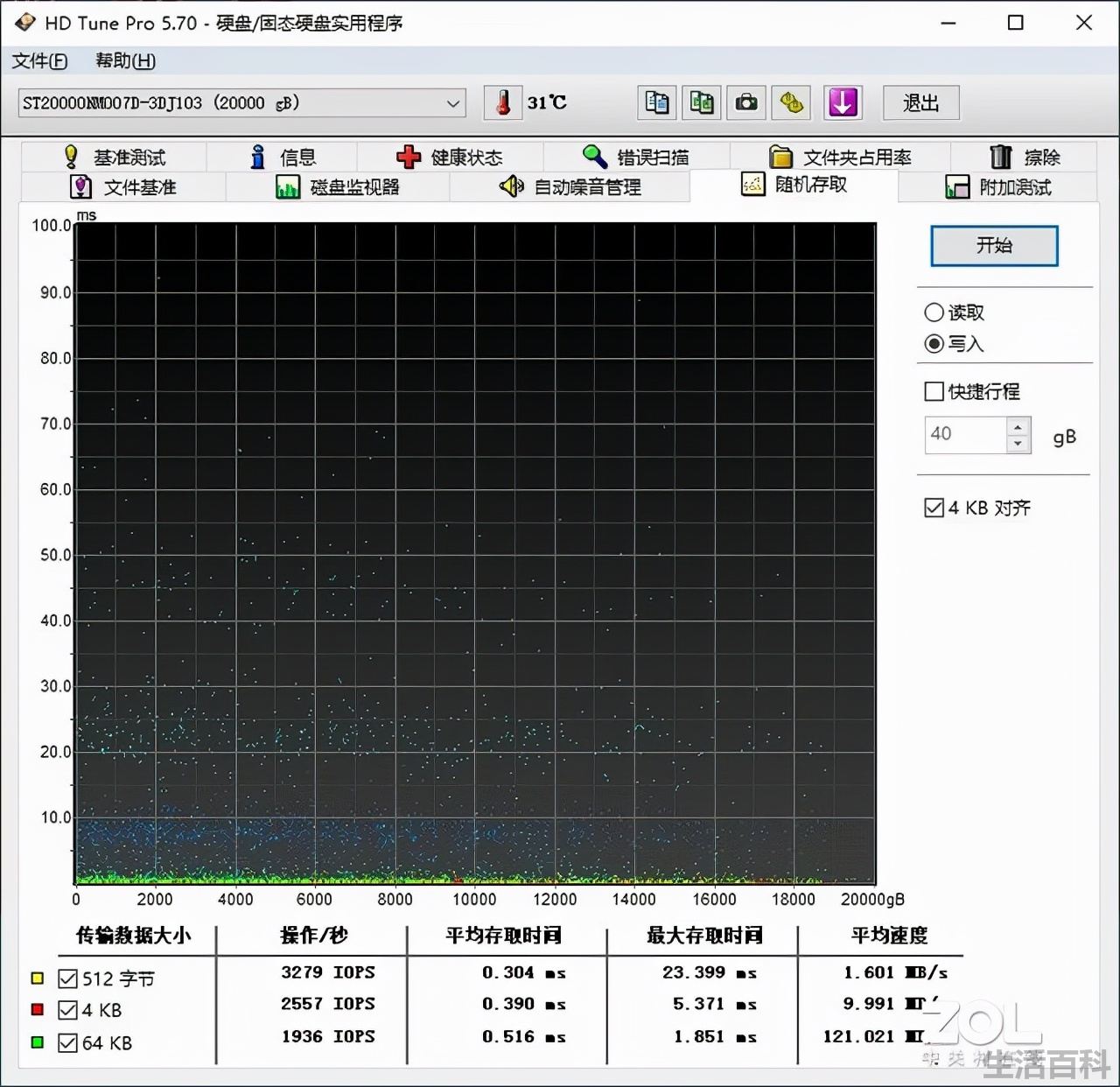Click the green 64 KB legend swatch

click(x=37, y=1041)
